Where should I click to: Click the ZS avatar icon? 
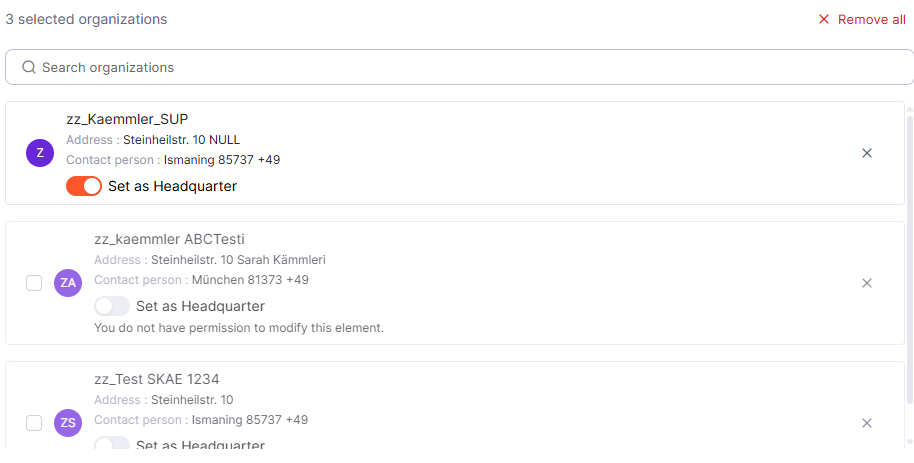coord(68,423)
